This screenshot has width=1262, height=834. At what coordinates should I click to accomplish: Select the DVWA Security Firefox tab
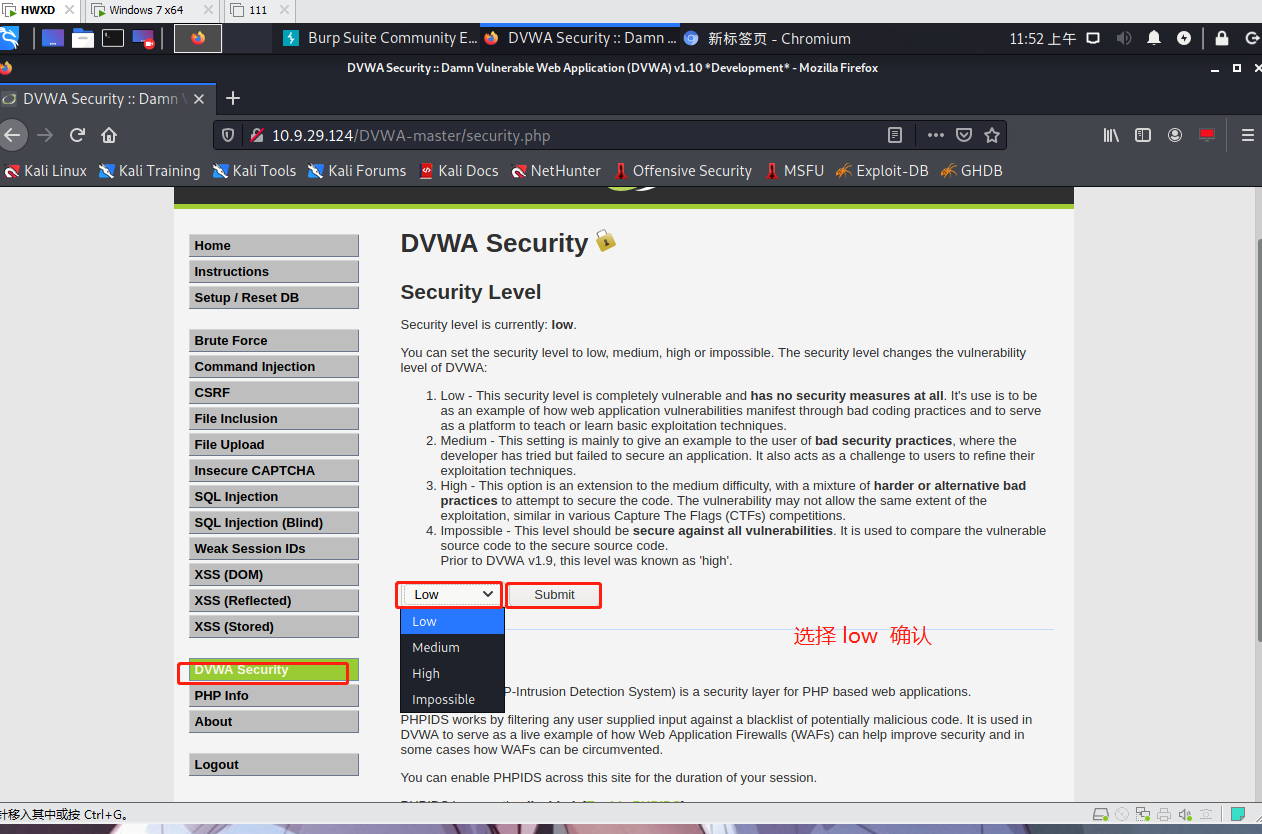point(100,98)
